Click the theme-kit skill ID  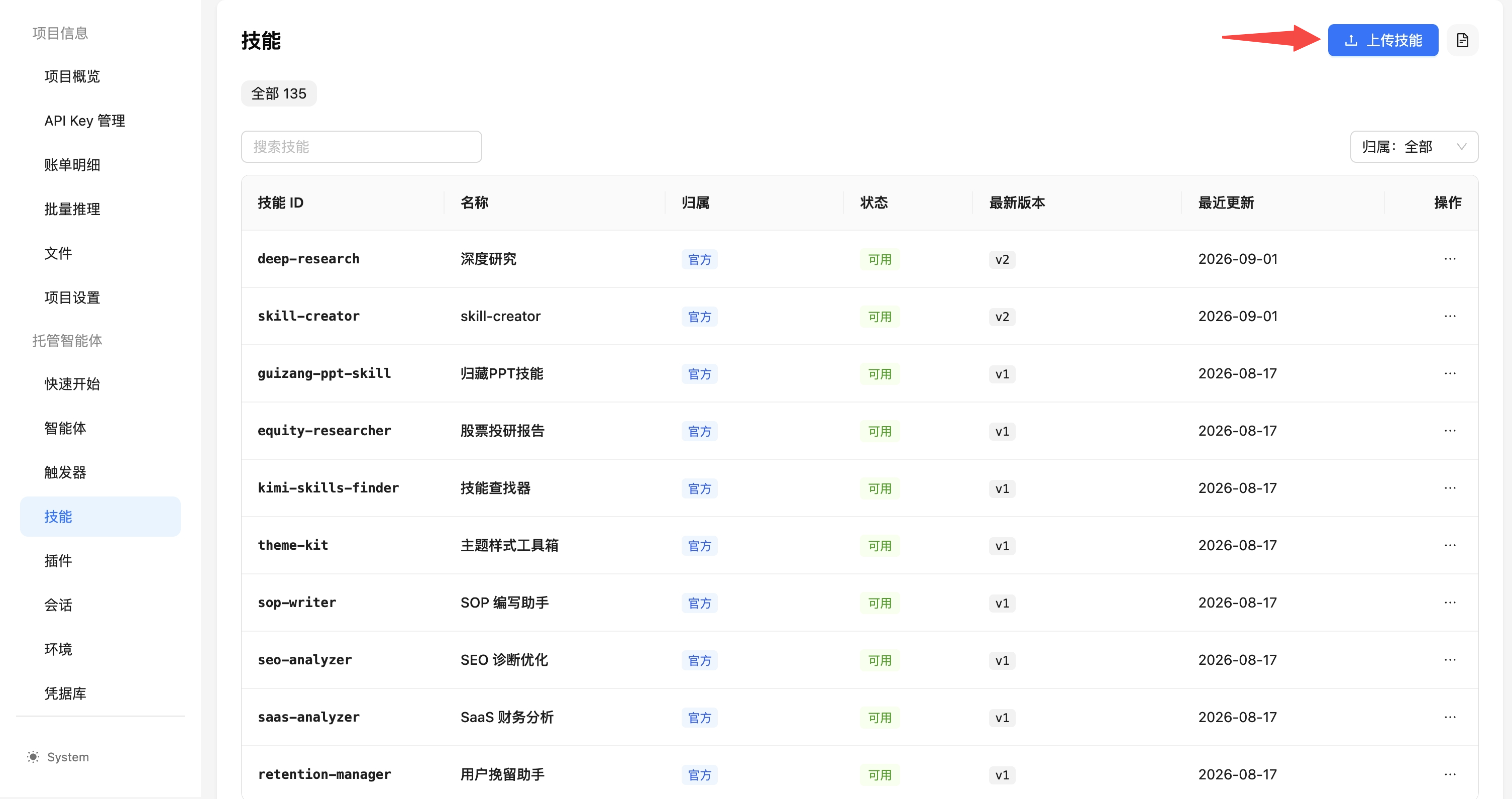click(x=293, y=545)
